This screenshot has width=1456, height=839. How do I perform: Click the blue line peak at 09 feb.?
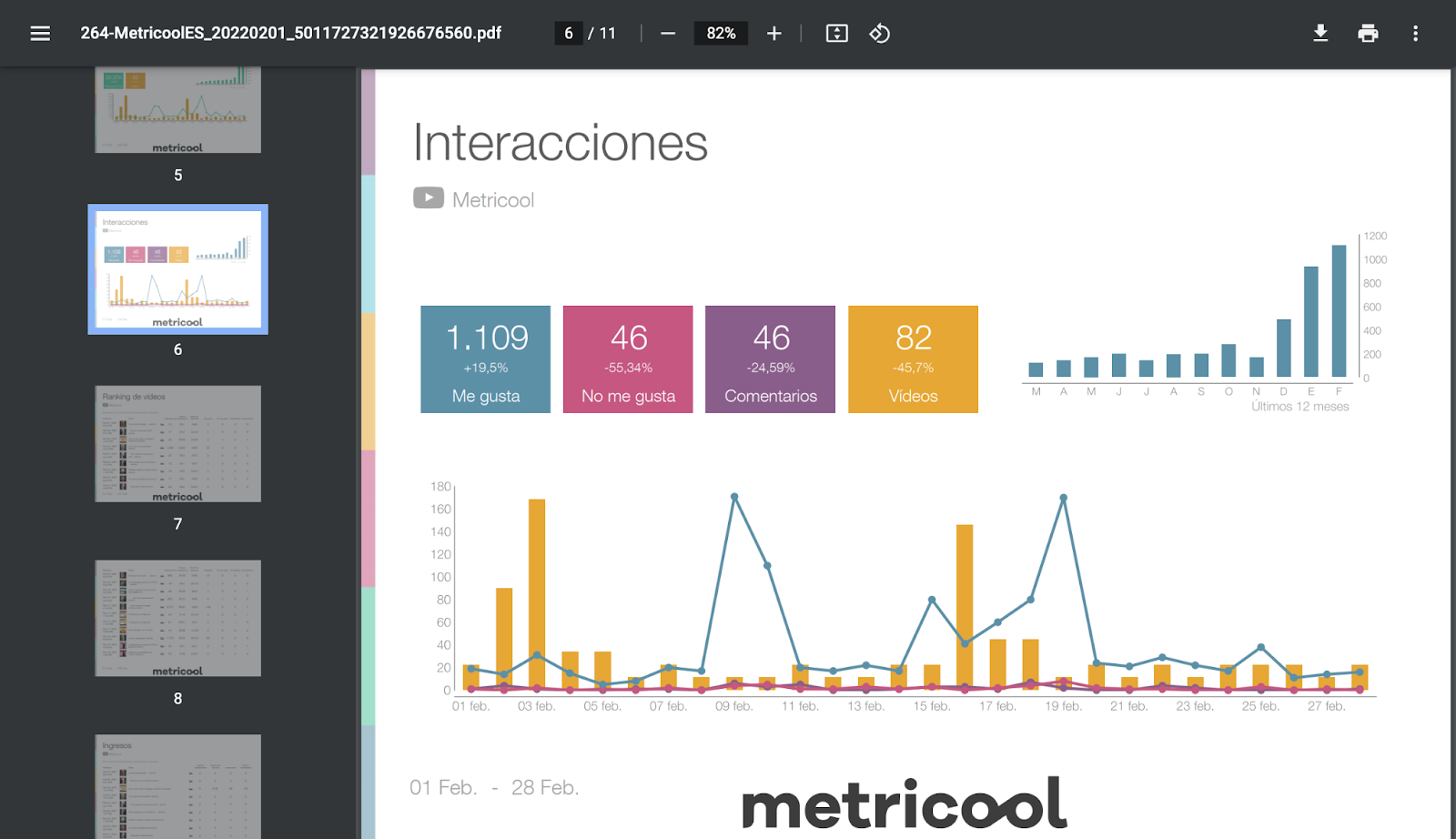(734, 497)
